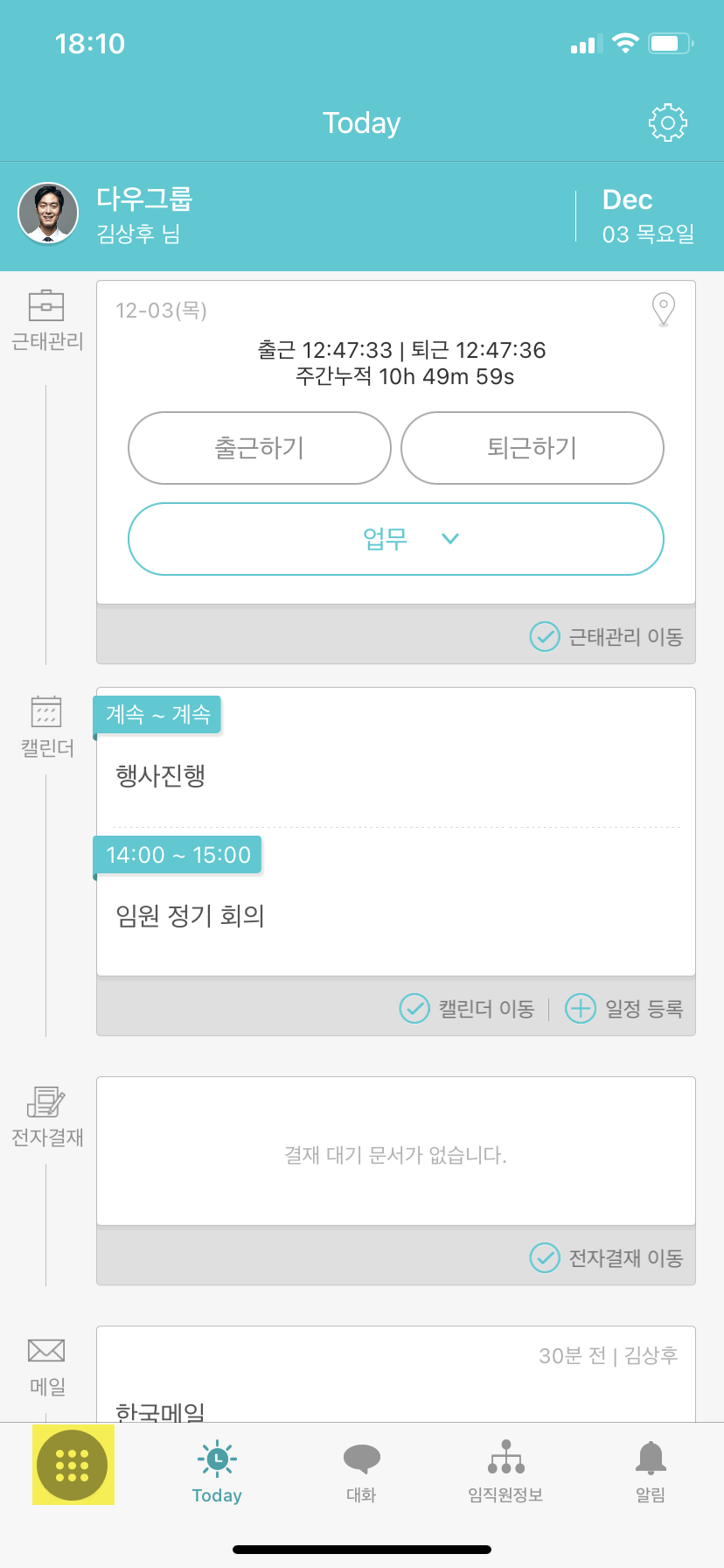Open the 알림 bell tab
Viewport: 724px width, 1568px height.
coord(651,1470)
